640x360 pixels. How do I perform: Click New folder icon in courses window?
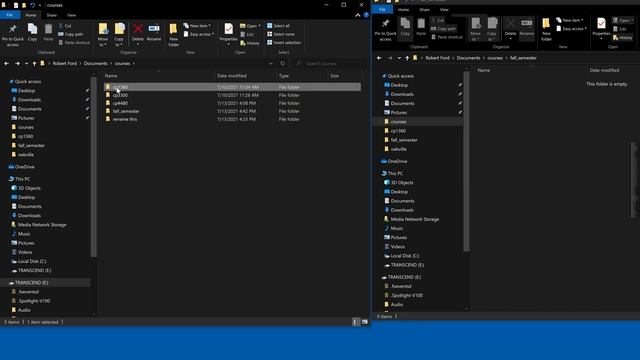173,35
